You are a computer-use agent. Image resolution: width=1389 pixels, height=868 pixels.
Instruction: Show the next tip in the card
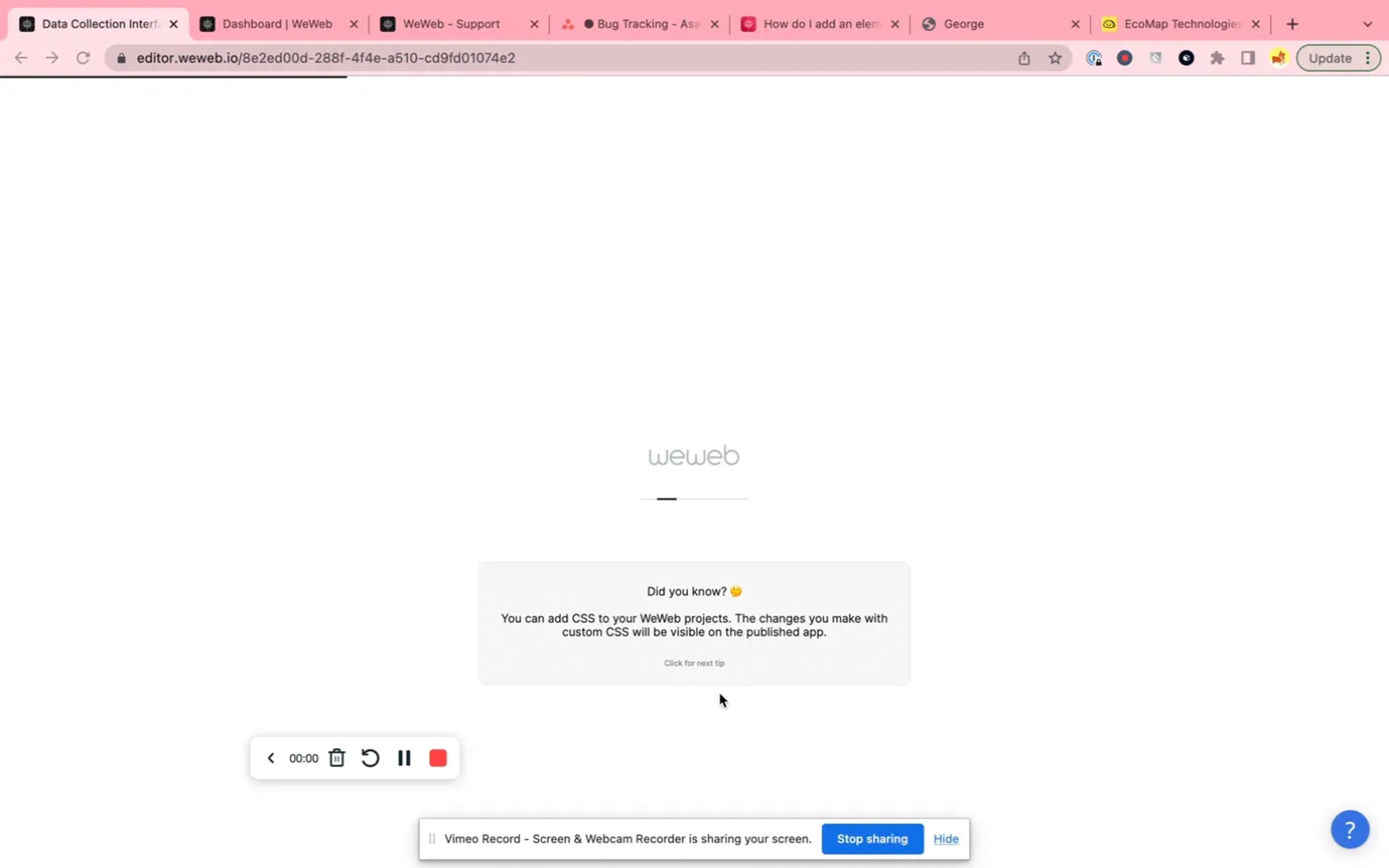(694, 663)
